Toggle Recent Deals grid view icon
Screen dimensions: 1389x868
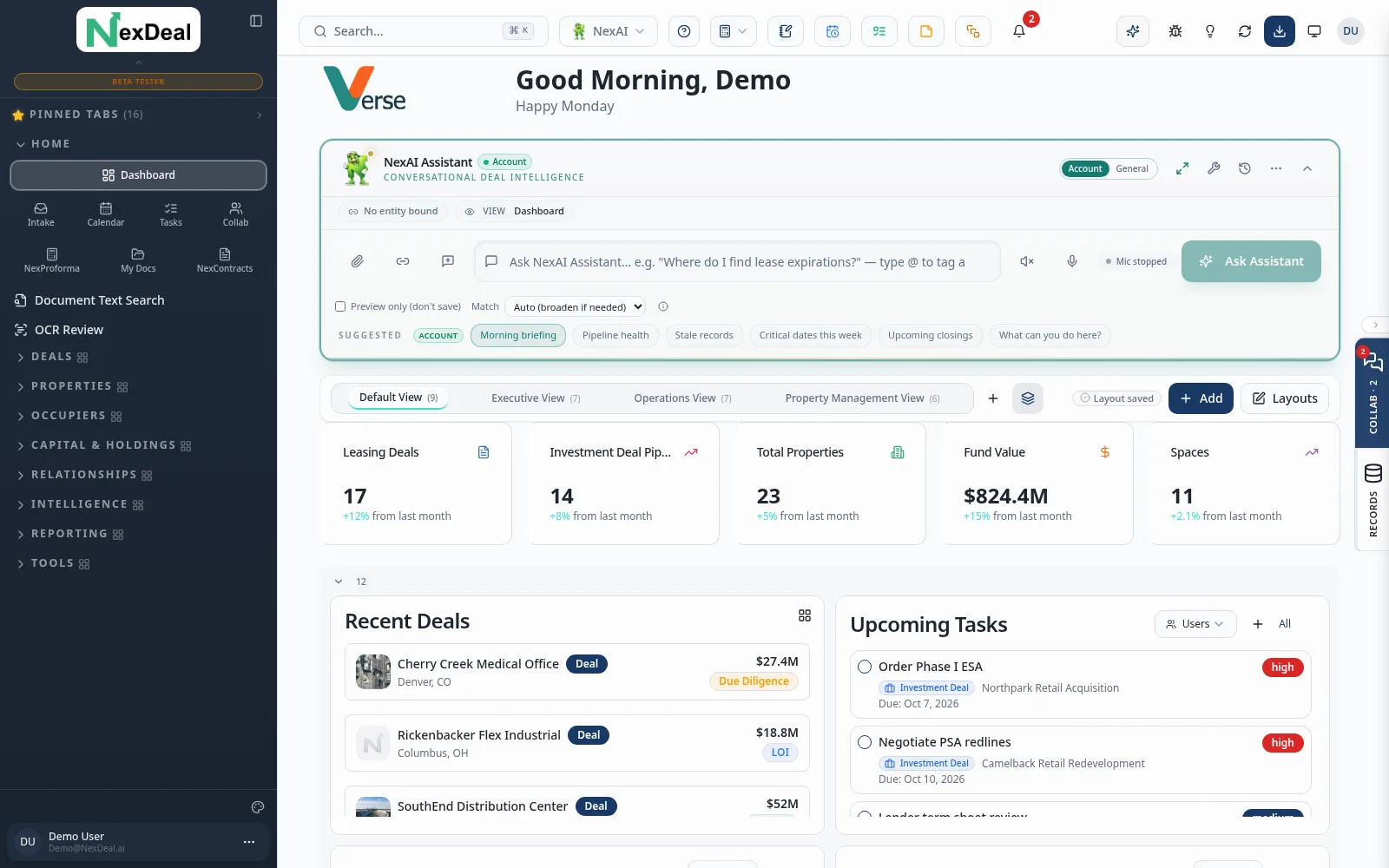(805, 615)
